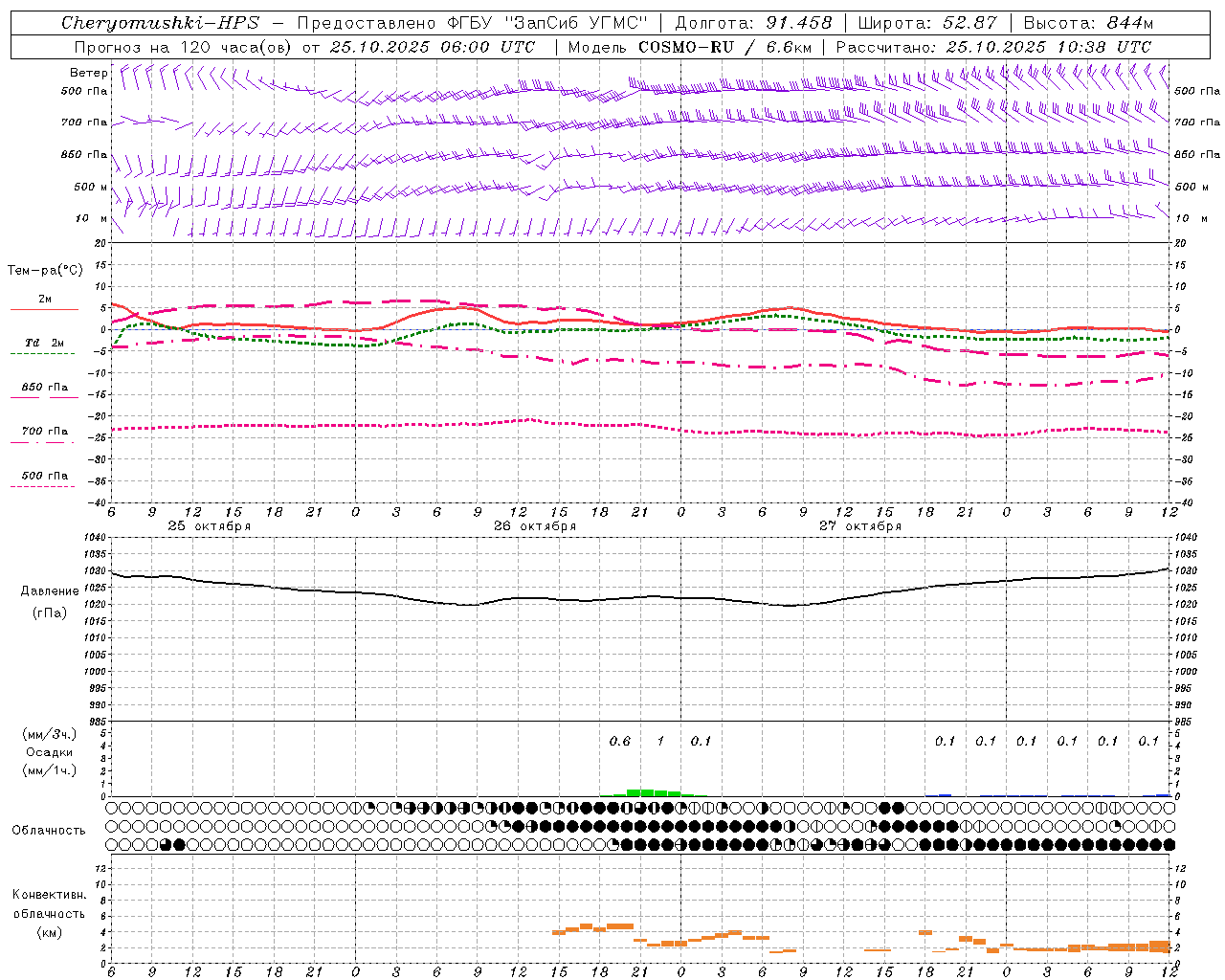Click the Высота: 844м value

pyautogui.click(x=1089, y=23)
